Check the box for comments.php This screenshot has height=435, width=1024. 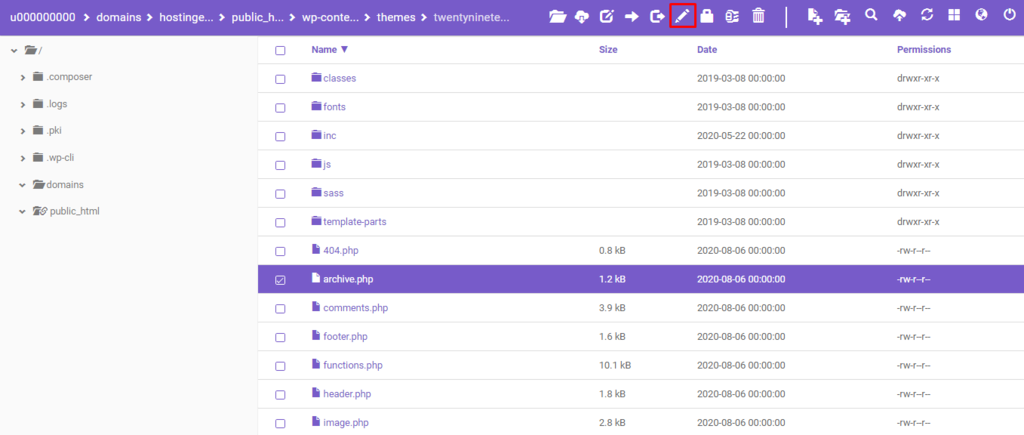click(280, 309)
